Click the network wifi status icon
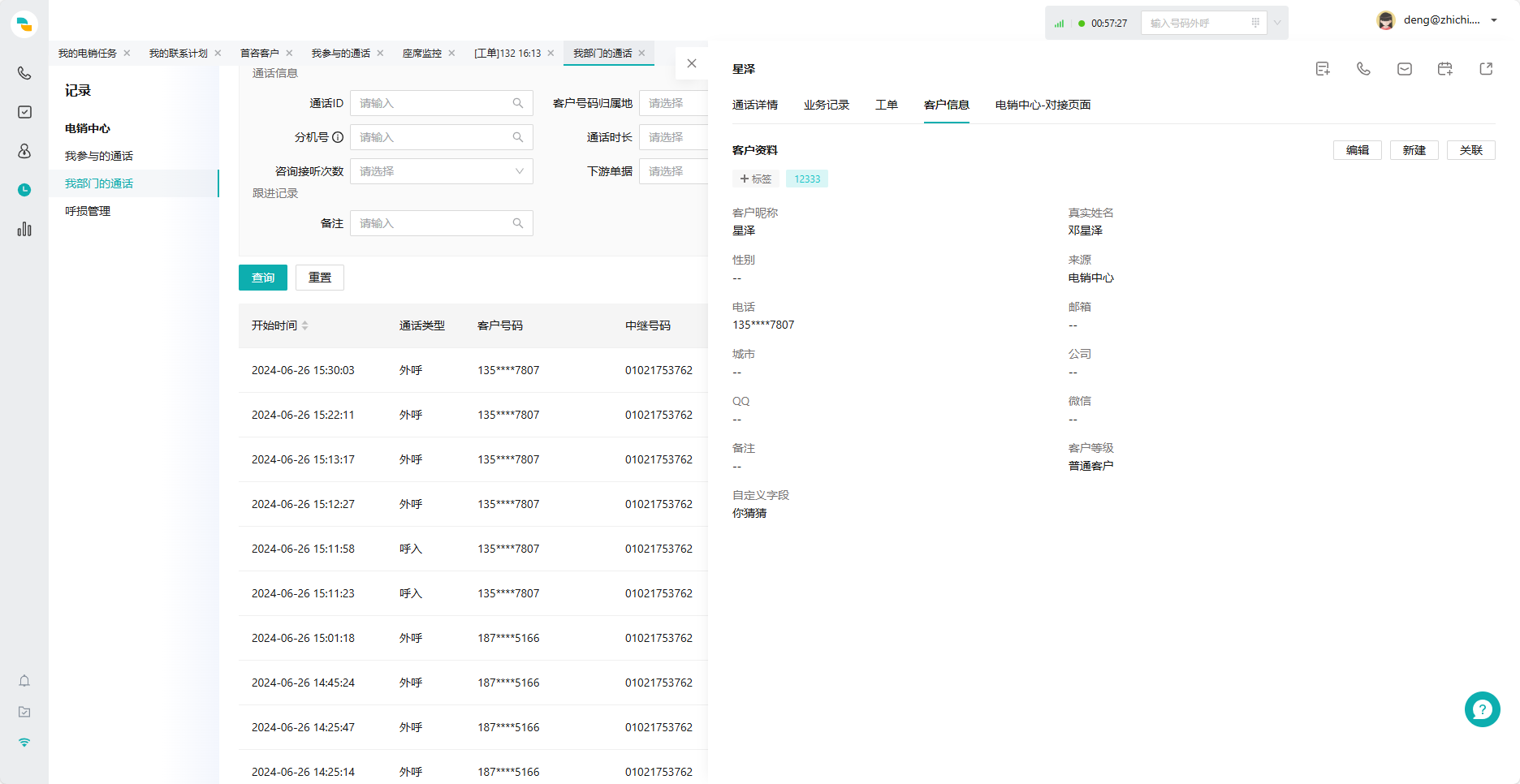1520x784 pixels. tap(24, 743)
